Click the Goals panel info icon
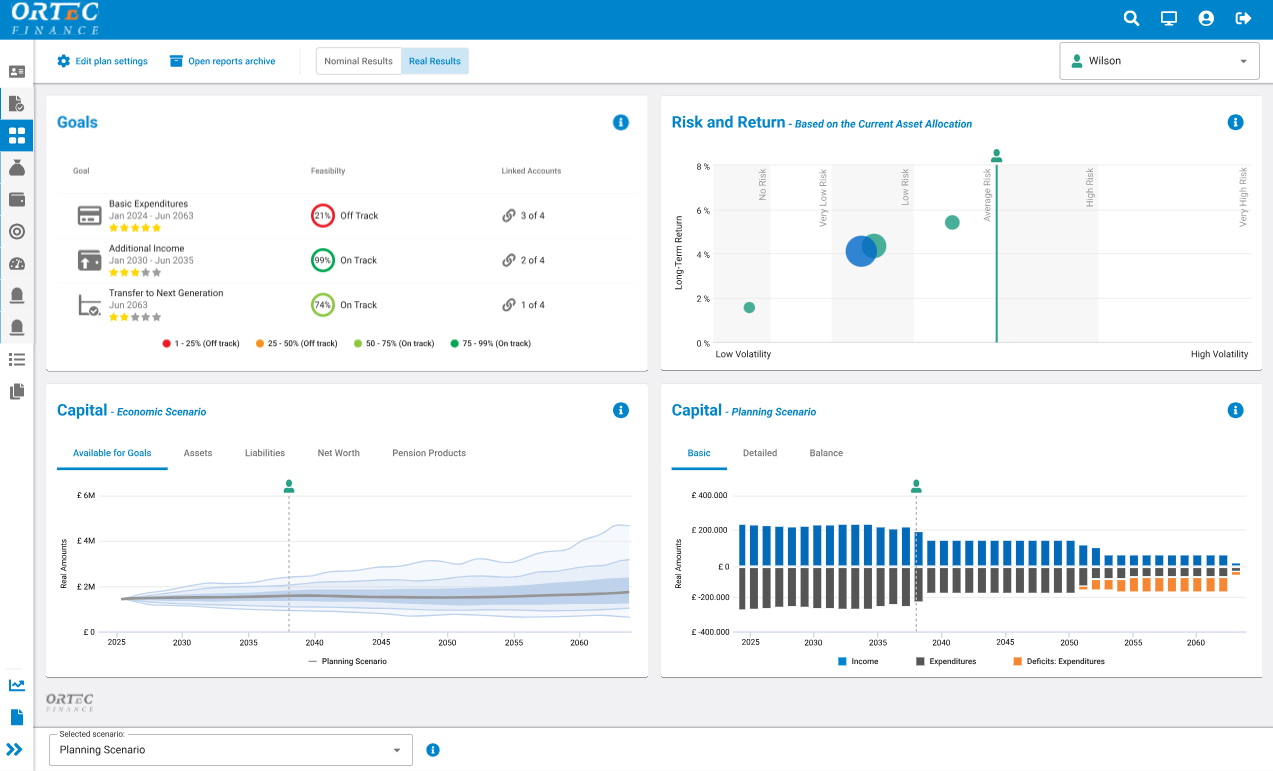 (x=621, y=122)
